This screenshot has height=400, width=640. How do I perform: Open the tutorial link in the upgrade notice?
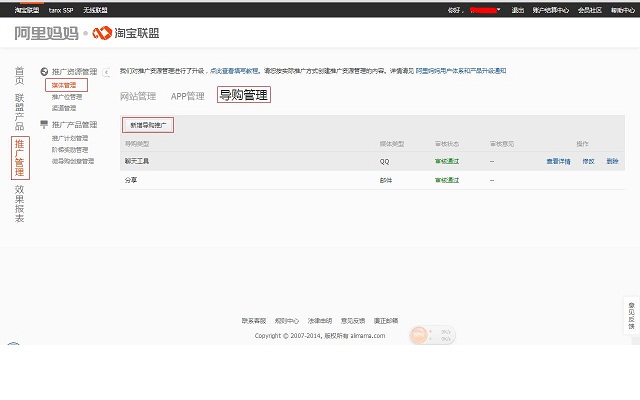coord(234,71)
